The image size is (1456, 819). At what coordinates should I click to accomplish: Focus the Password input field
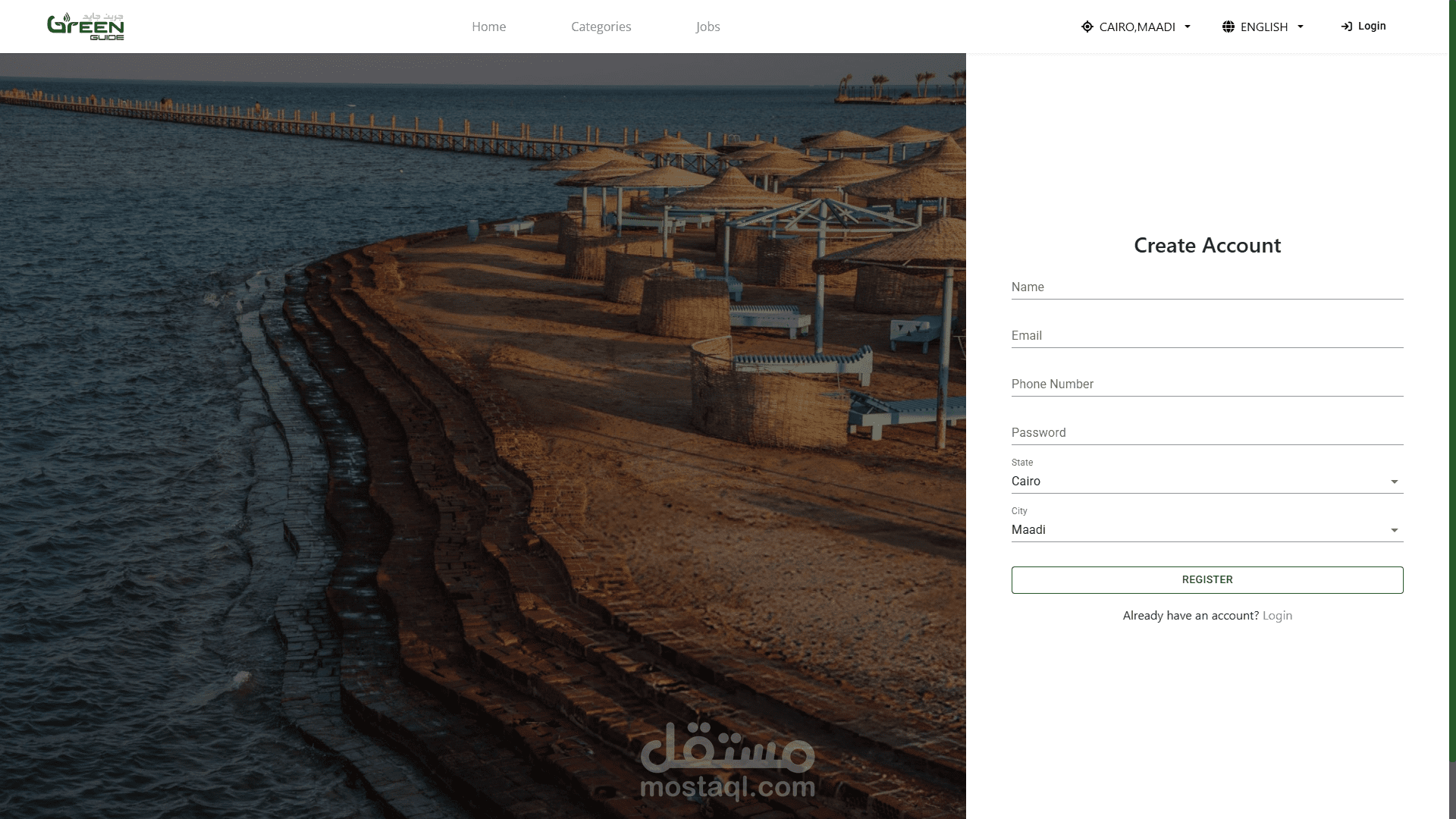[1206, 433]
